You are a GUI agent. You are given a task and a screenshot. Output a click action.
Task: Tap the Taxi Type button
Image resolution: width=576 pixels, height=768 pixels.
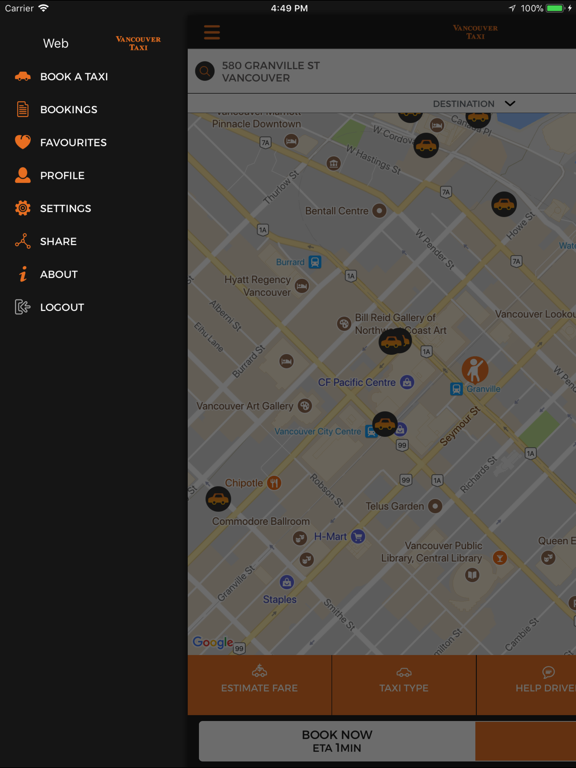pos(404,685)
